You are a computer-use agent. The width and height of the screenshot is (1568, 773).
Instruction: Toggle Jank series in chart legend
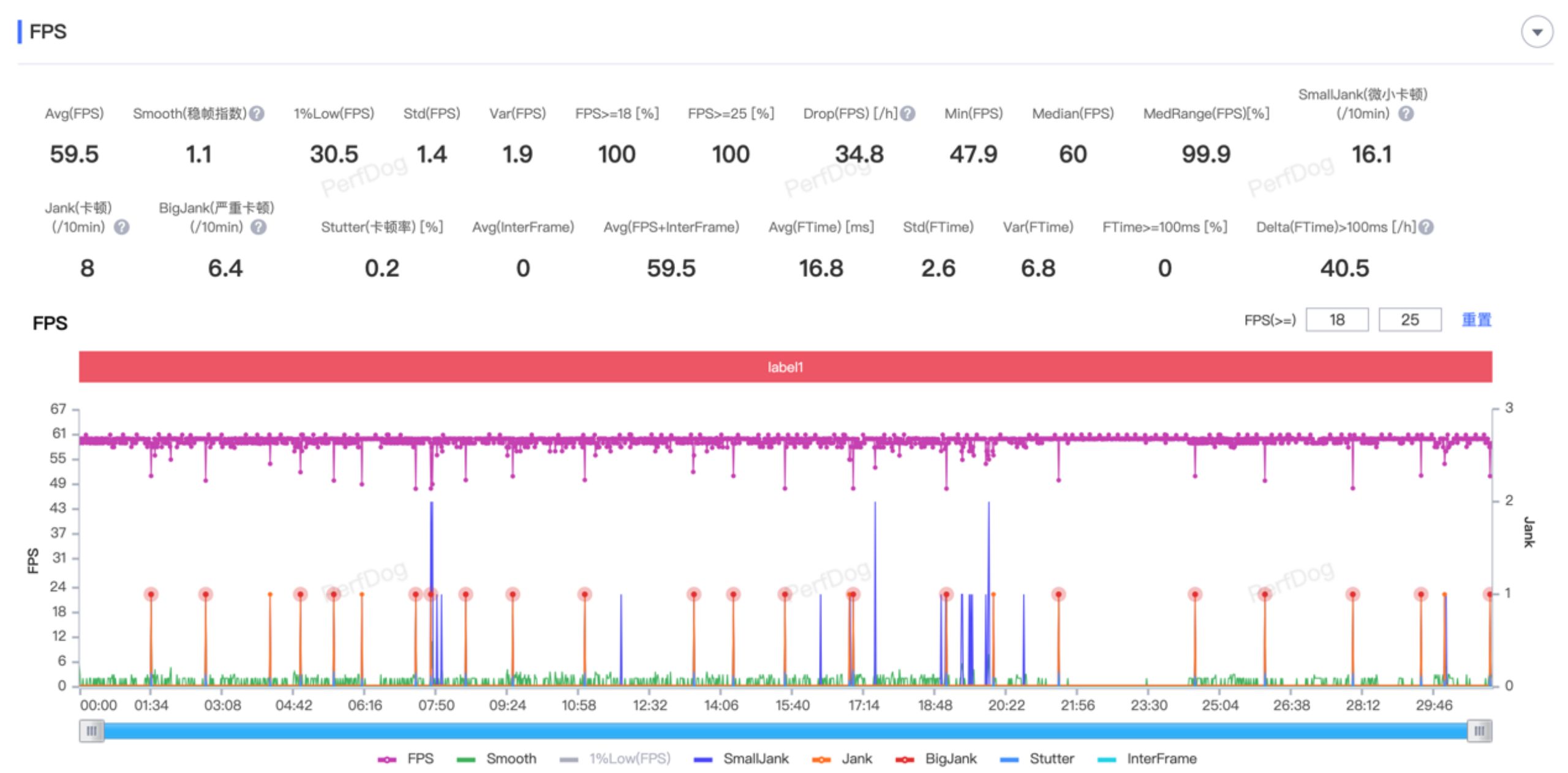coord(842,759)
